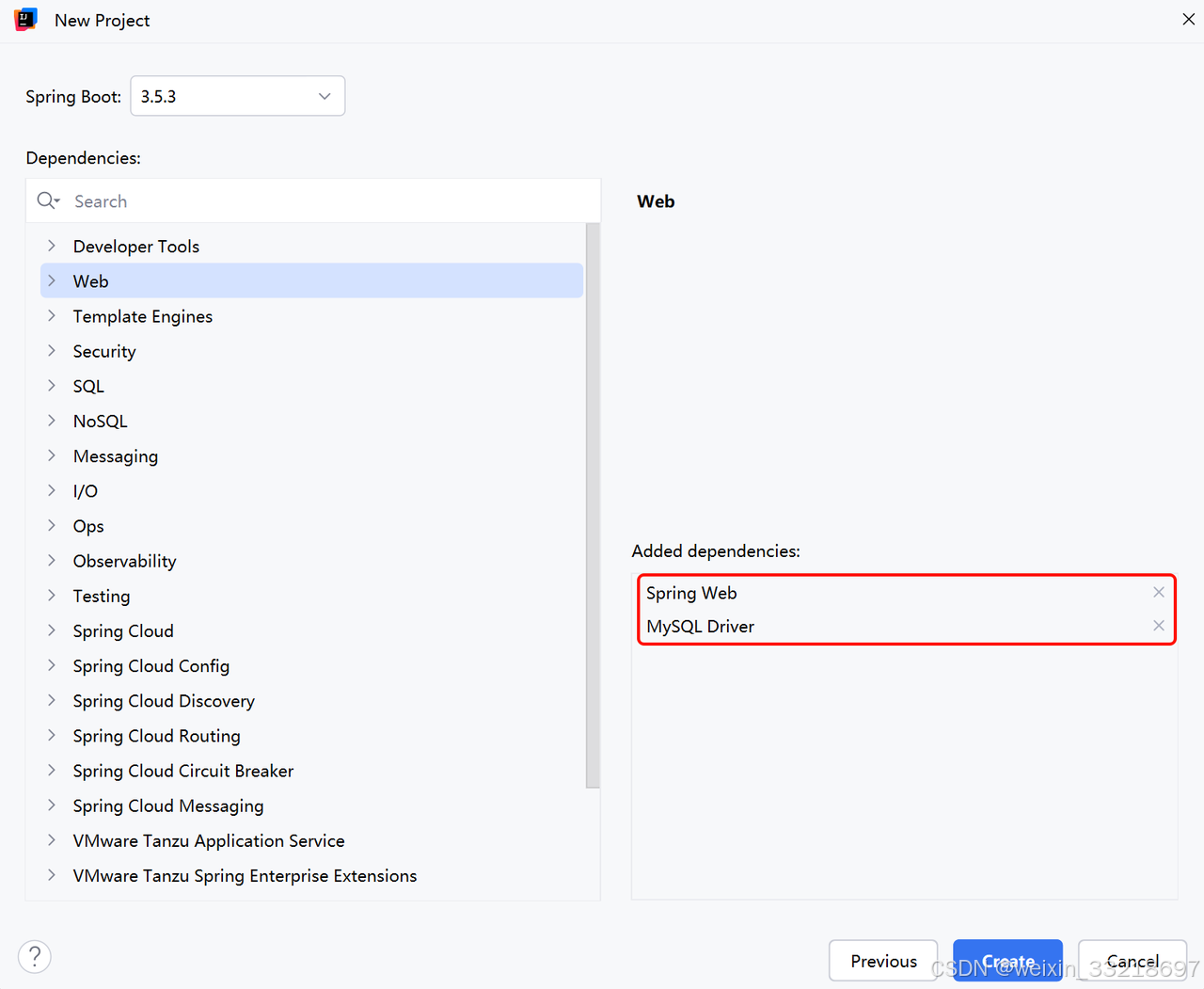Select the Spring Cloud Discovery row

click(x=311, y=700)
